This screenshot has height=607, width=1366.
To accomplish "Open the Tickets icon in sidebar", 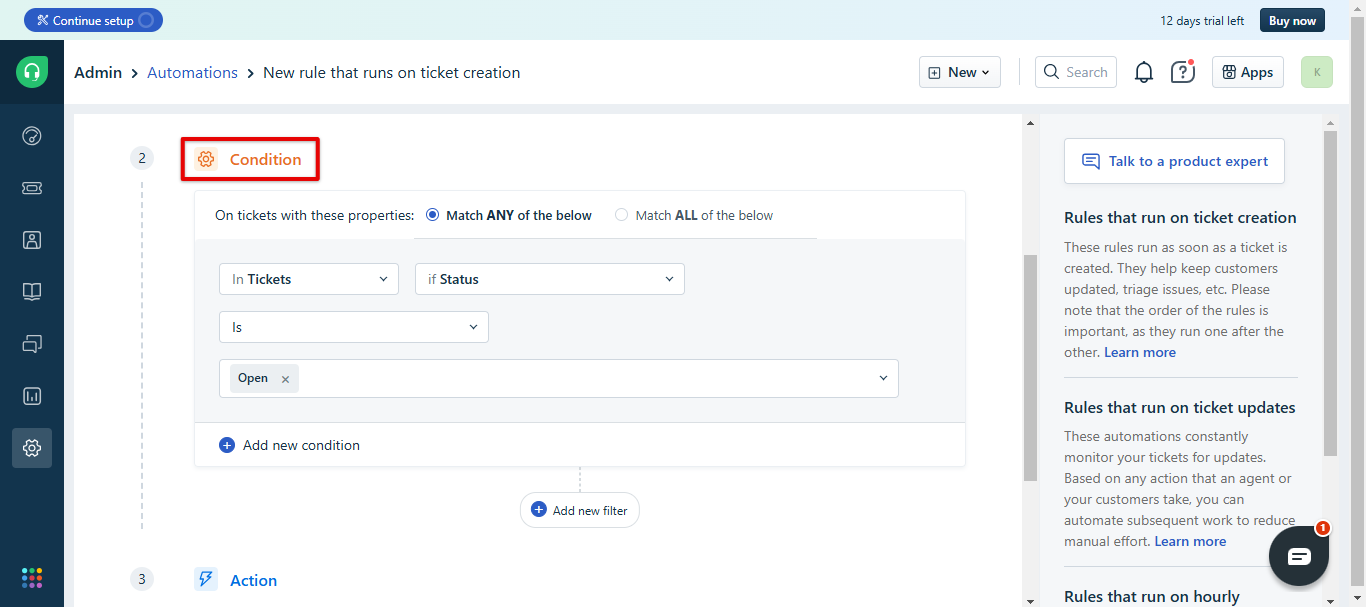I will pos(32,188).
